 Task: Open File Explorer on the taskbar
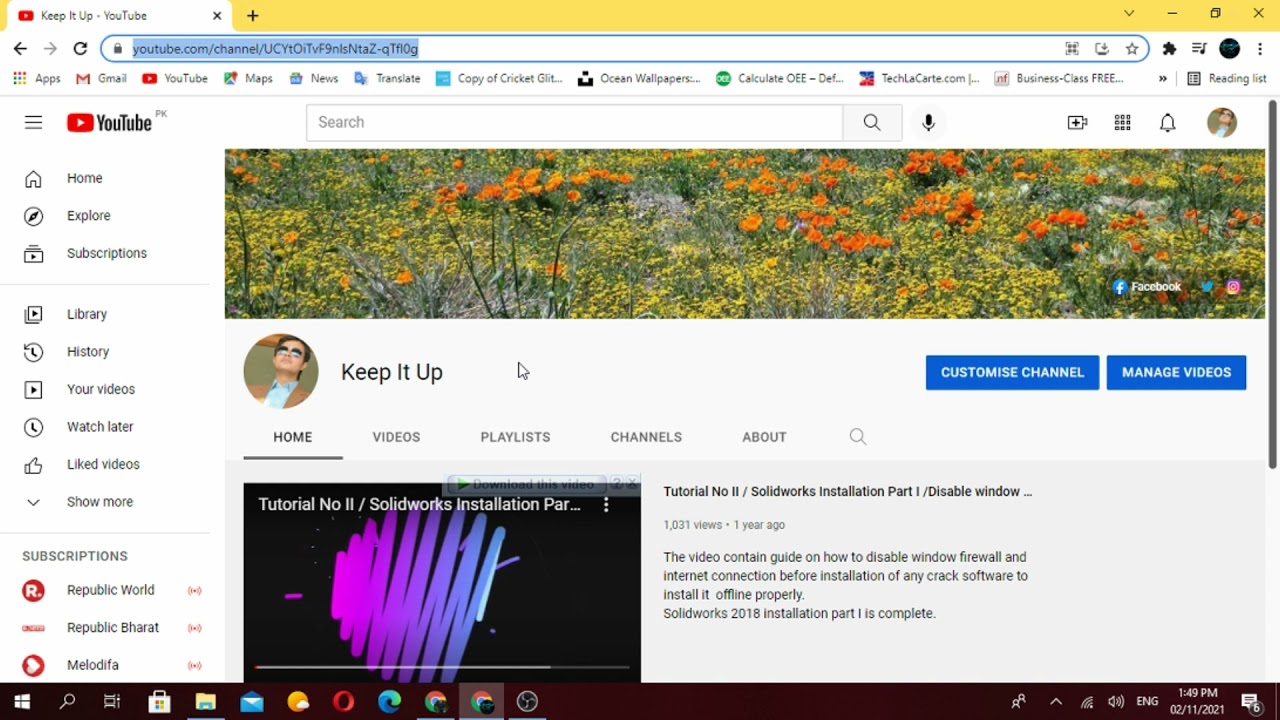tap(205, 702)
